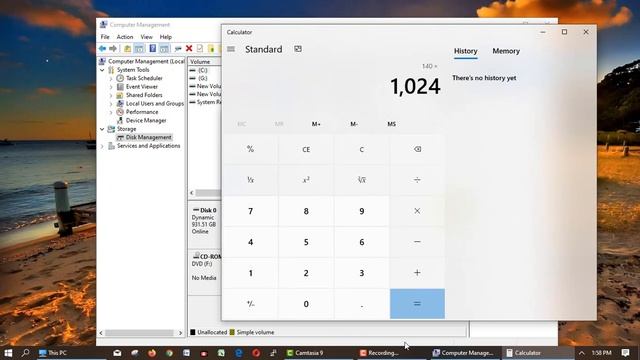This screenshot has width=640, height=360.
Task: Collapse the System Tools tree node
Action: click(x=102, y=70)
